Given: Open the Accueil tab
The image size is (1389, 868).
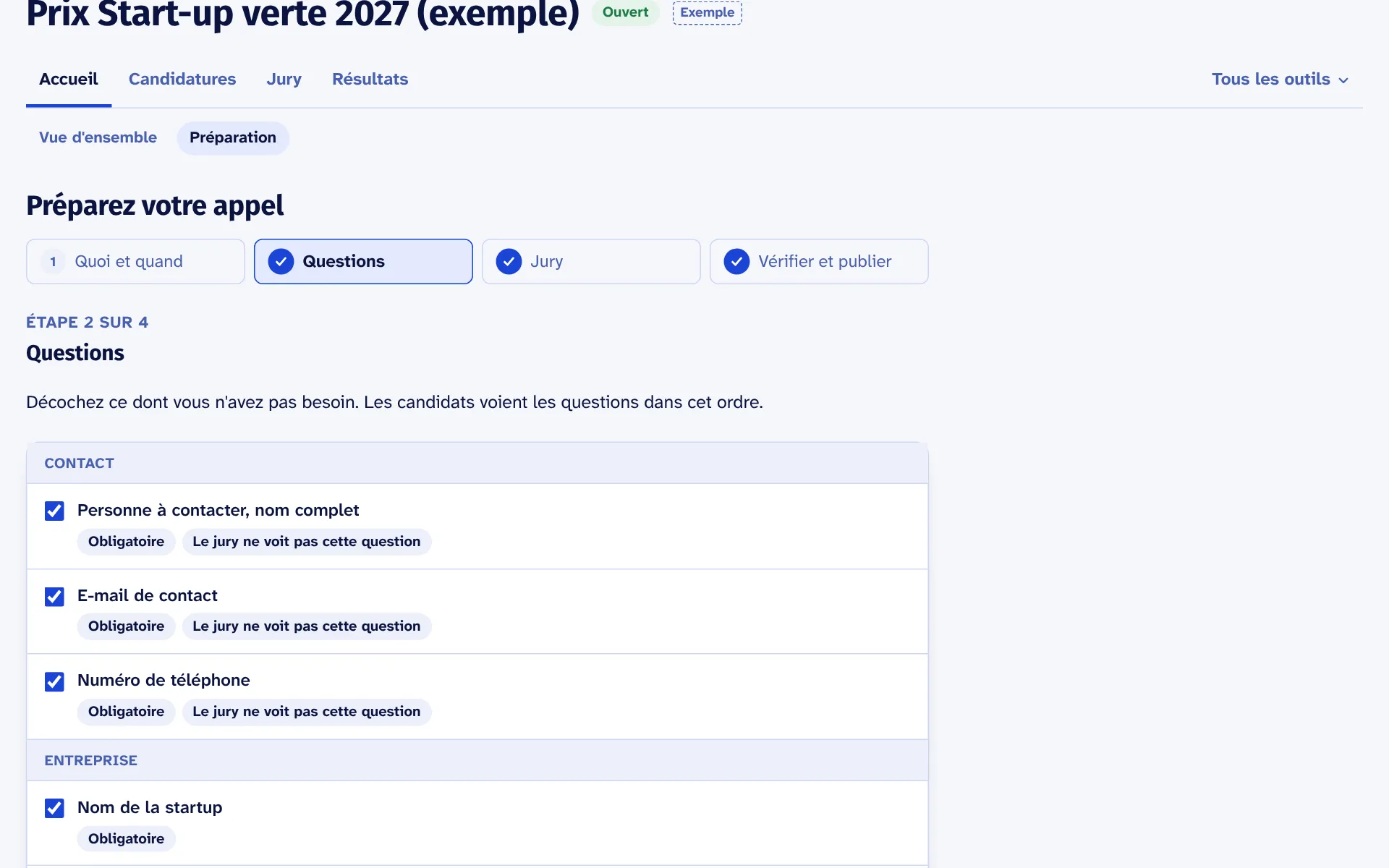Looking at the screenshot, I should 69,79.
